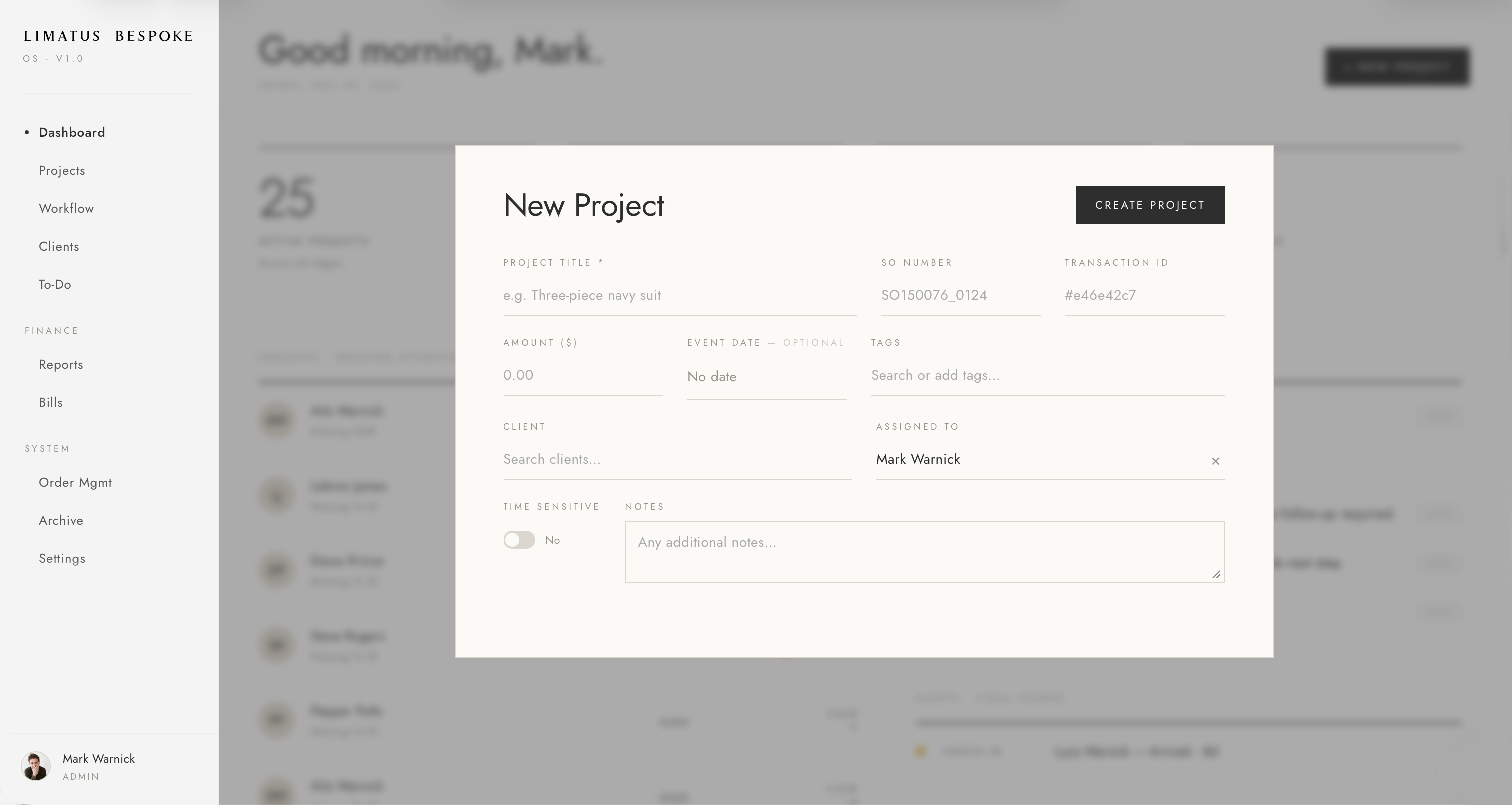Viewport: 1512px width, 805px height.
Task: Open the Workflow page
Action: click(x=66, y=209)
